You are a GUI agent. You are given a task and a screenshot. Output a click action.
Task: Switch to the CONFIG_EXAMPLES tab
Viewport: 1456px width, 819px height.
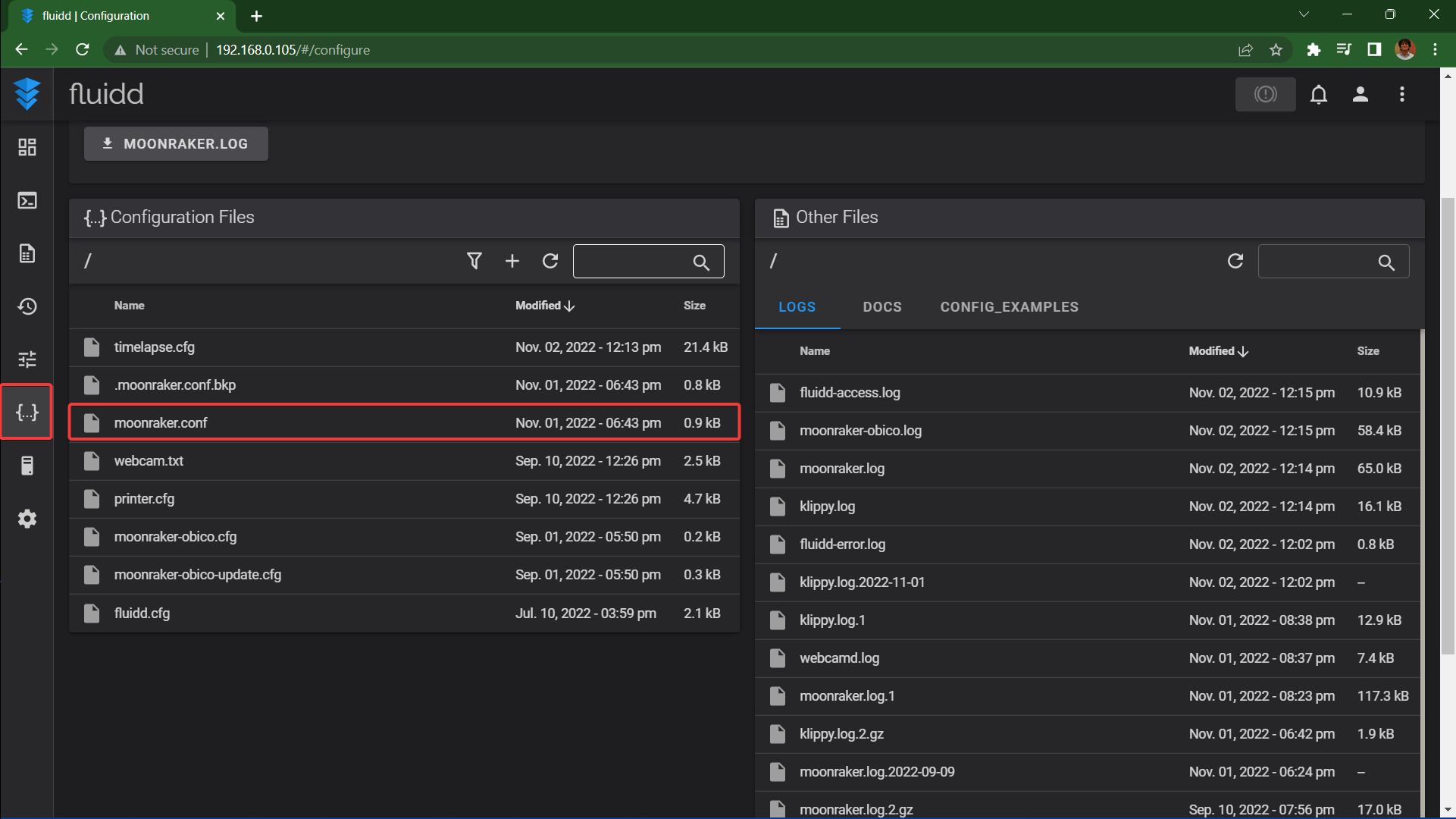point(1010,307)
